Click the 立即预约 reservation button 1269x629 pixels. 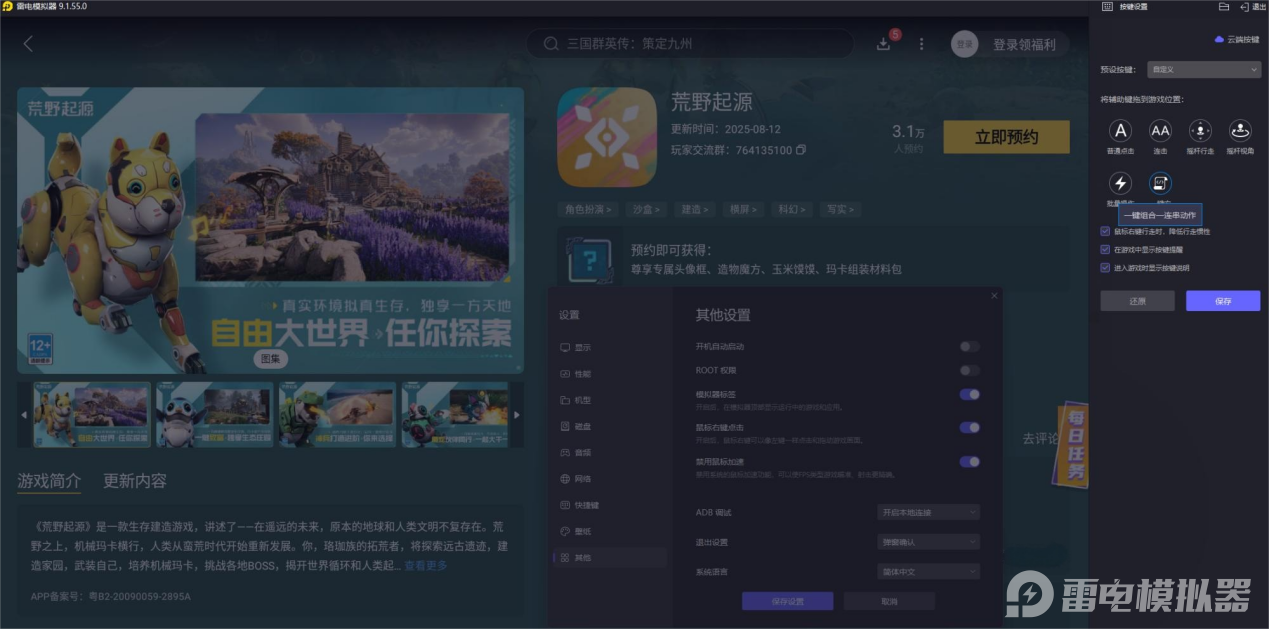pyautogui.click(x=1006, y=137)
